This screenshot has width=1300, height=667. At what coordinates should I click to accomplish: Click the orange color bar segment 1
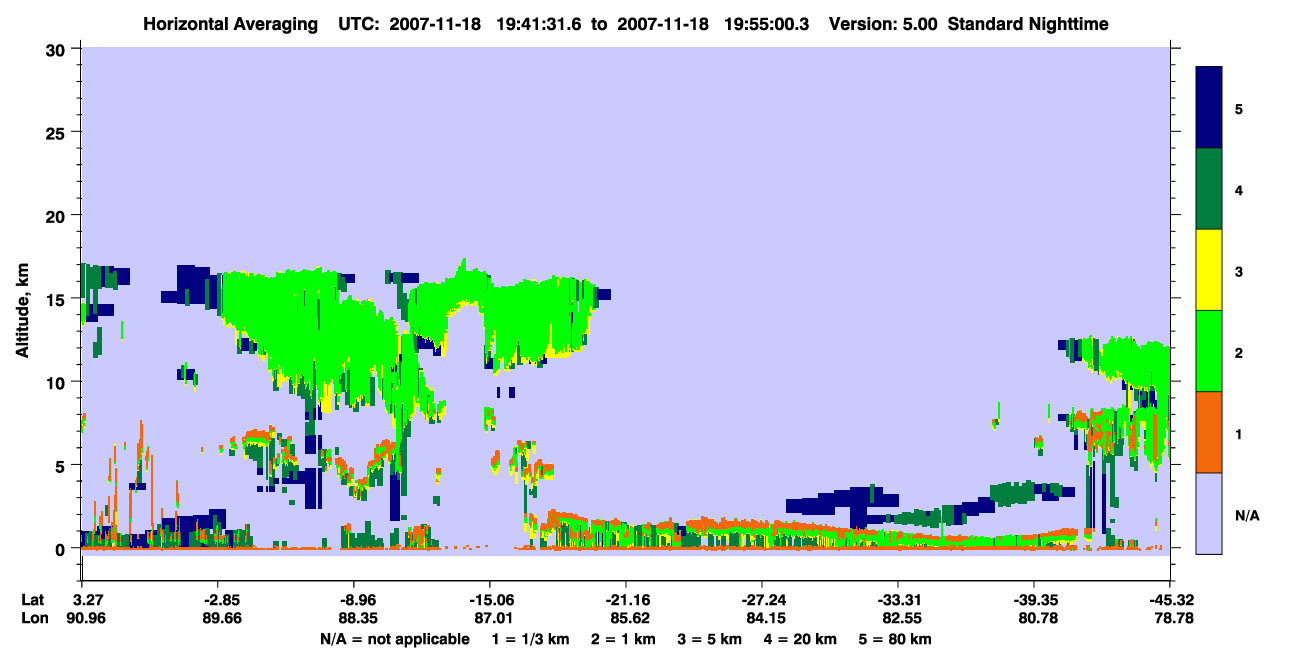coord(1209,432)
